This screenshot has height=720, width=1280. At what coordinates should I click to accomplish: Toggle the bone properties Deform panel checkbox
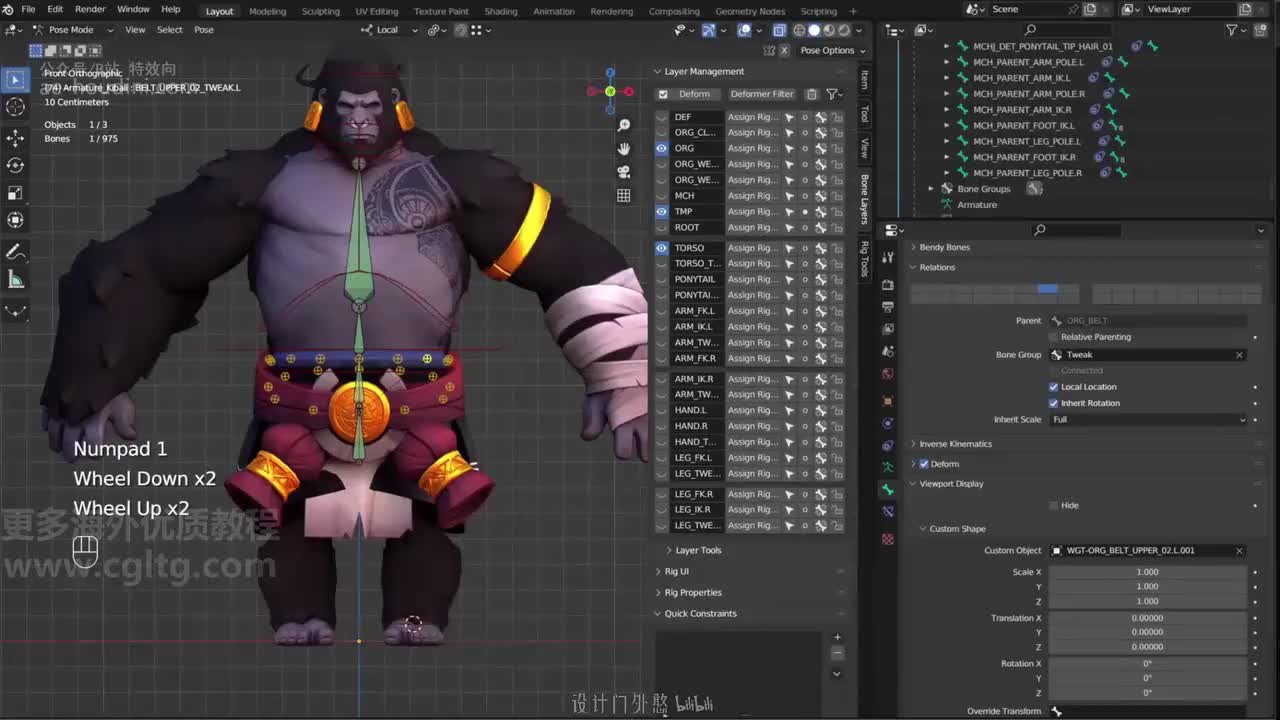(924, 464)
